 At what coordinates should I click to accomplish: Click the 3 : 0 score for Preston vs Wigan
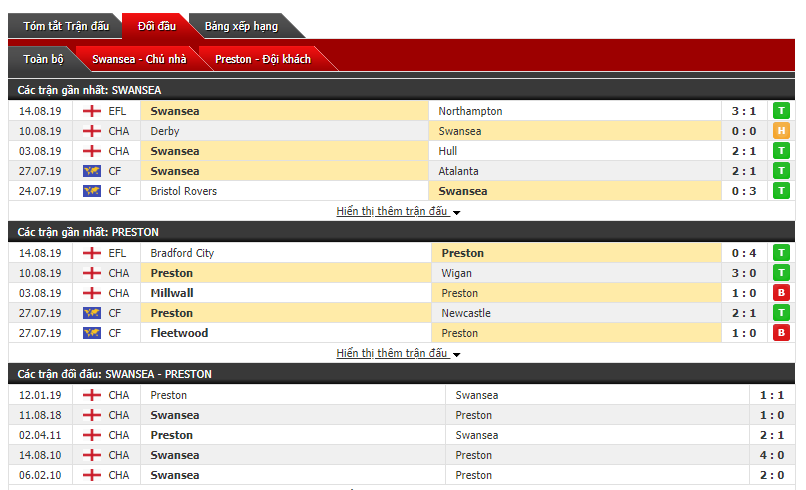(744, 273)
